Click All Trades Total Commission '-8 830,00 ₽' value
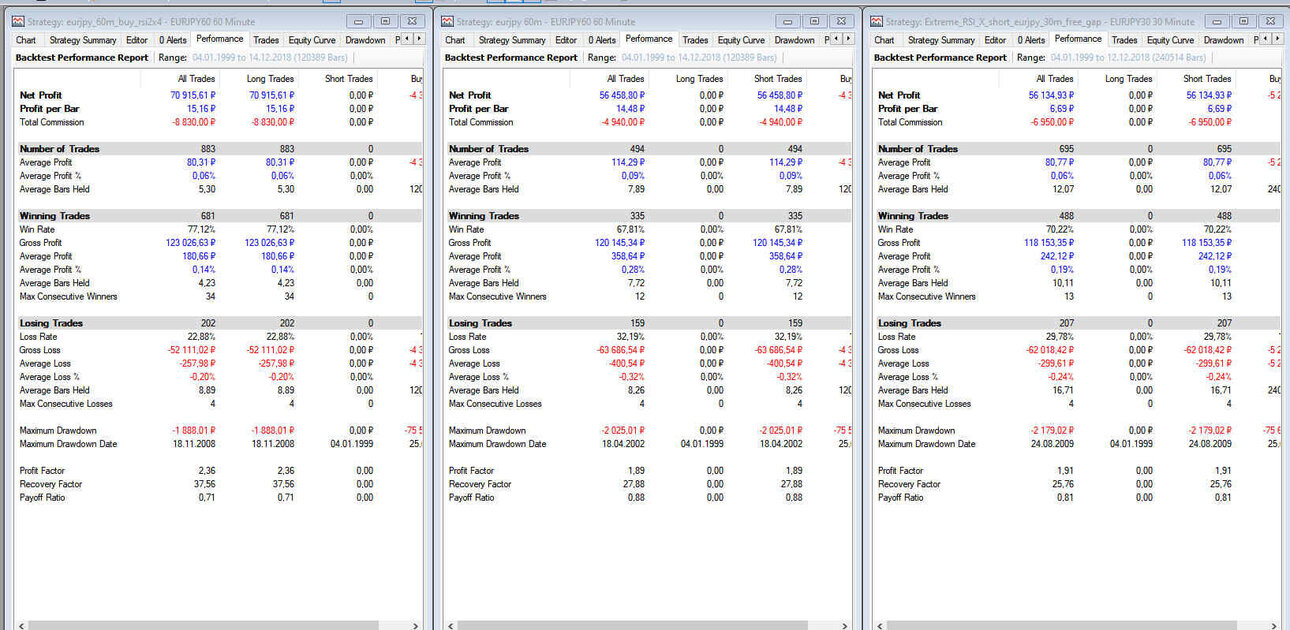Image resolution: width=1290 pixels, height=630 pixels. click(193, 122)
